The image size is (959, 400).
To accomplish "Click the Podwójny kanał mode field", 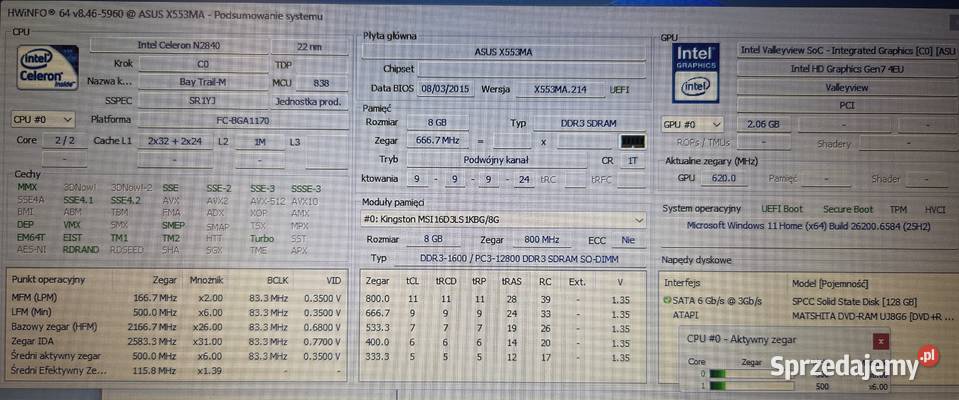I will point(496,160).
